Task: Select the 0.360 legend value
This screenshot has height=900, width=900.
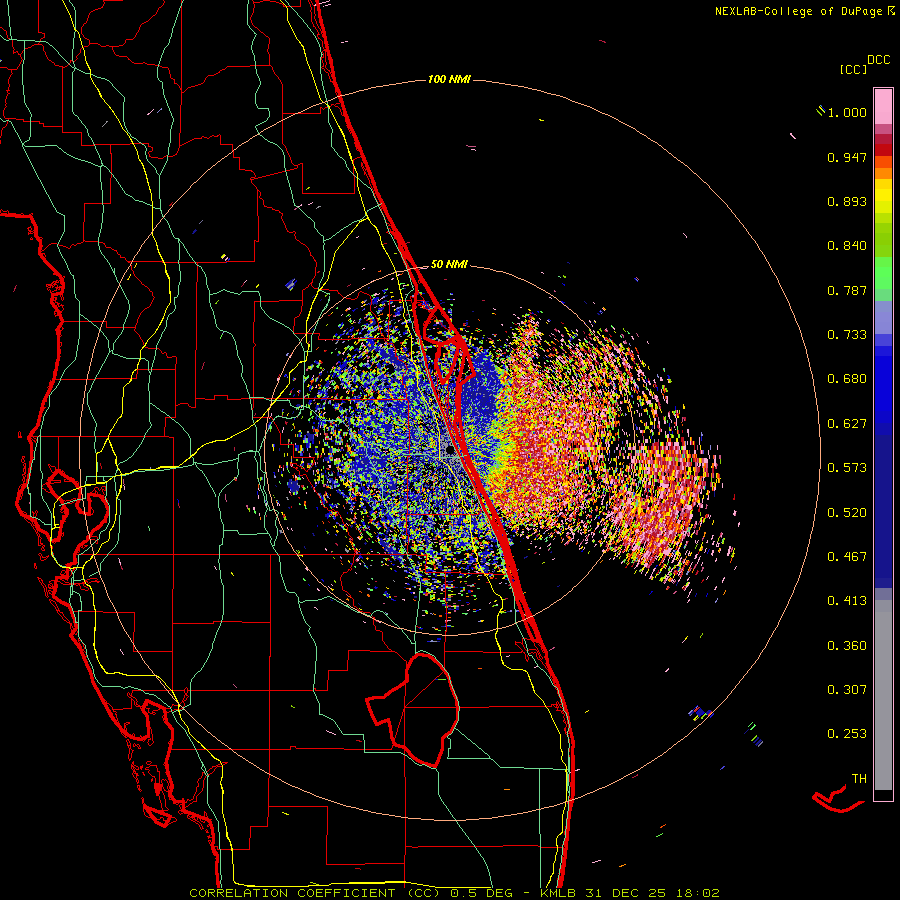Action: click(847, 646)
